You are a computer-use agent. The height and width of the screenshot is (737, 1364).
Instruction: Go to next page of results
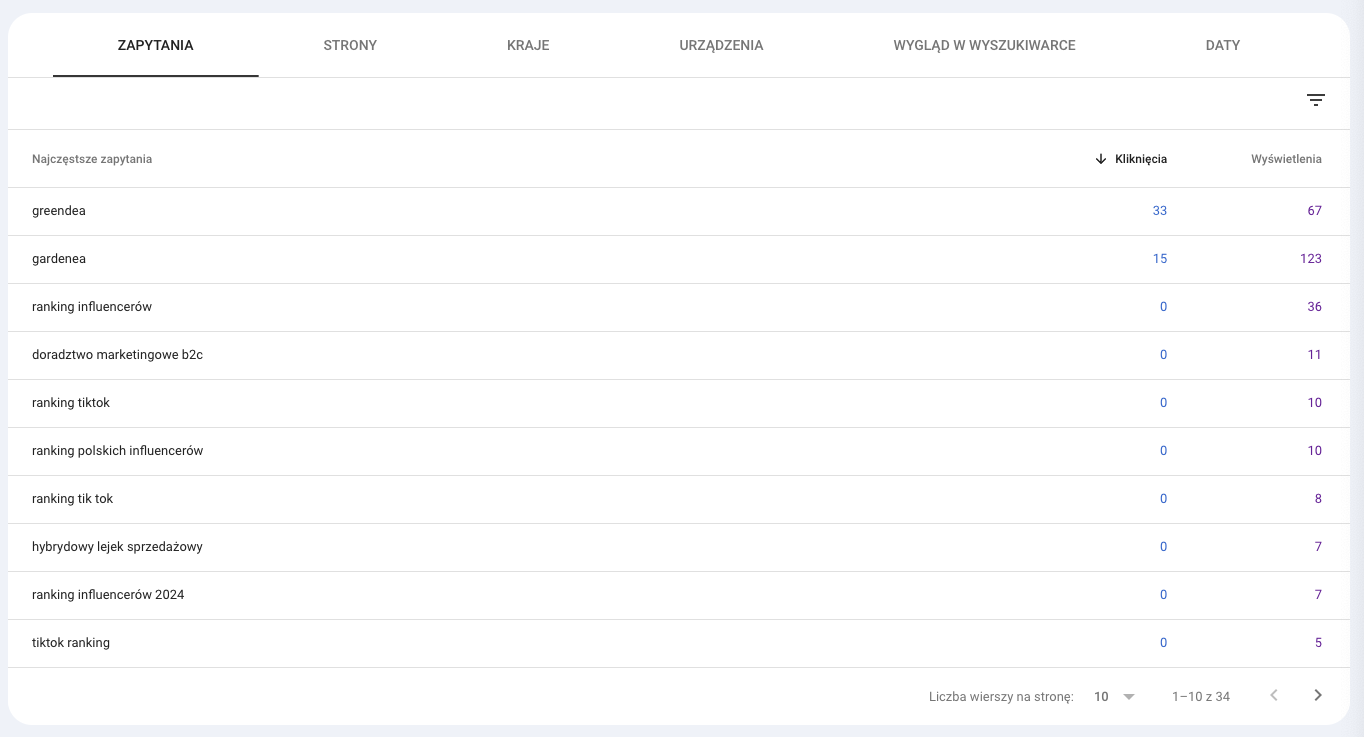click(x=1317, y=696)
